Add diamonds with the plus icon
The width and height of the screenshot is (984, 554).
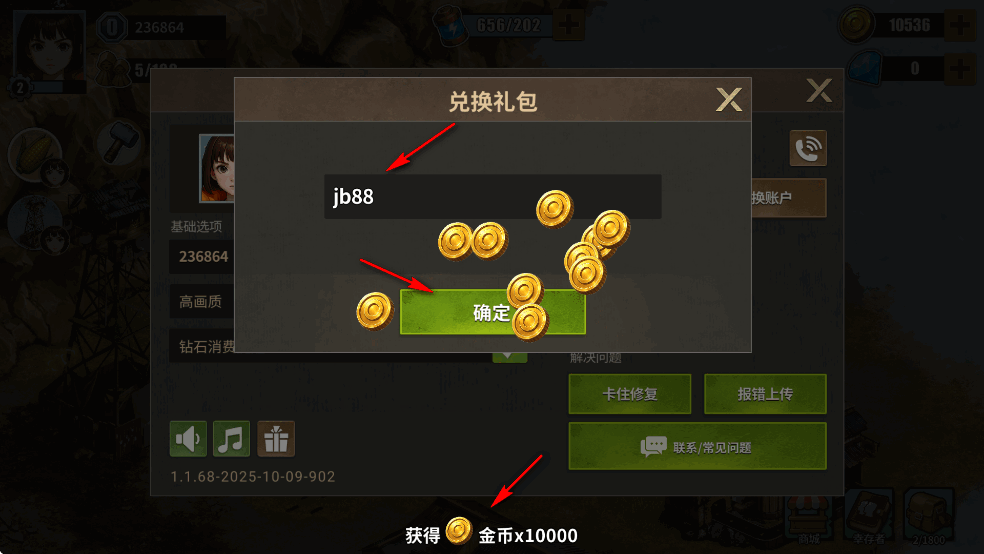point(960,68)
